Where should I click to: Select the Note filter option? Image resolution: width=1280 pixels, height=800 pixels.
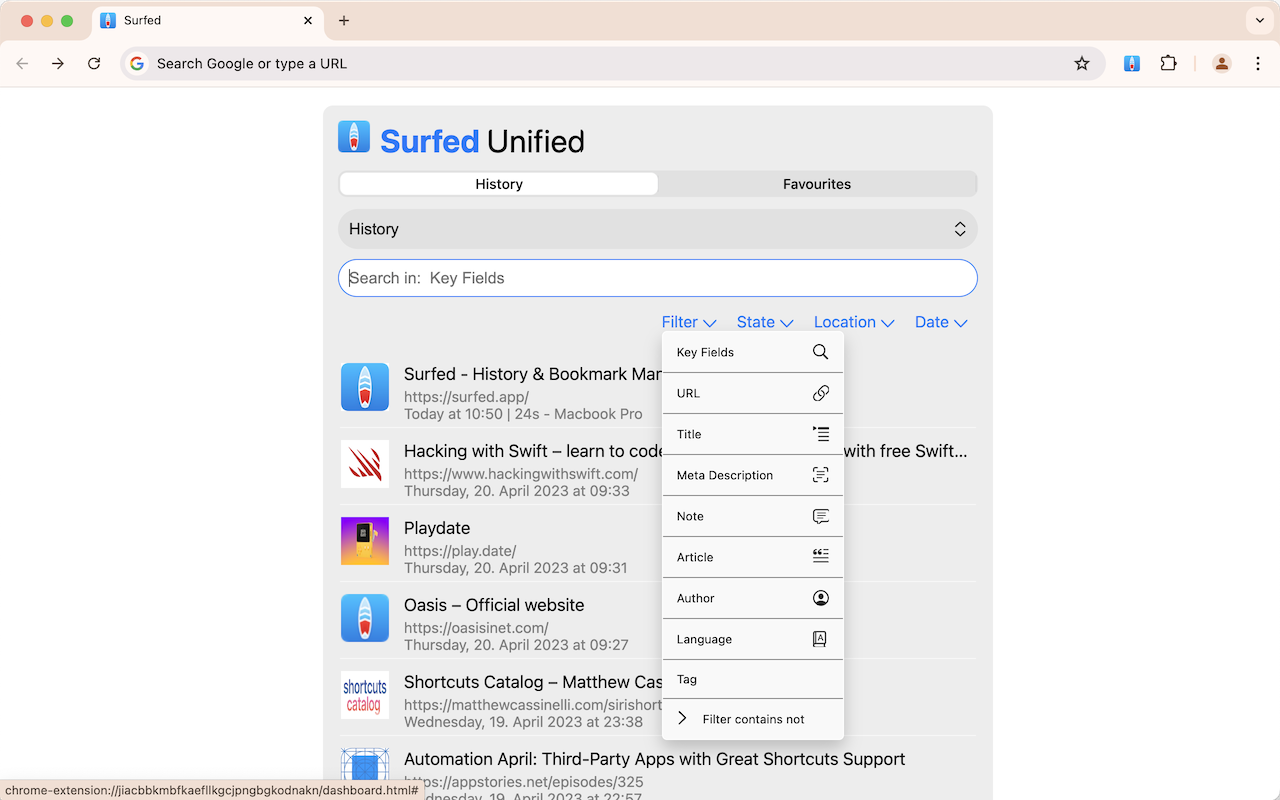[x=753, y=516]
